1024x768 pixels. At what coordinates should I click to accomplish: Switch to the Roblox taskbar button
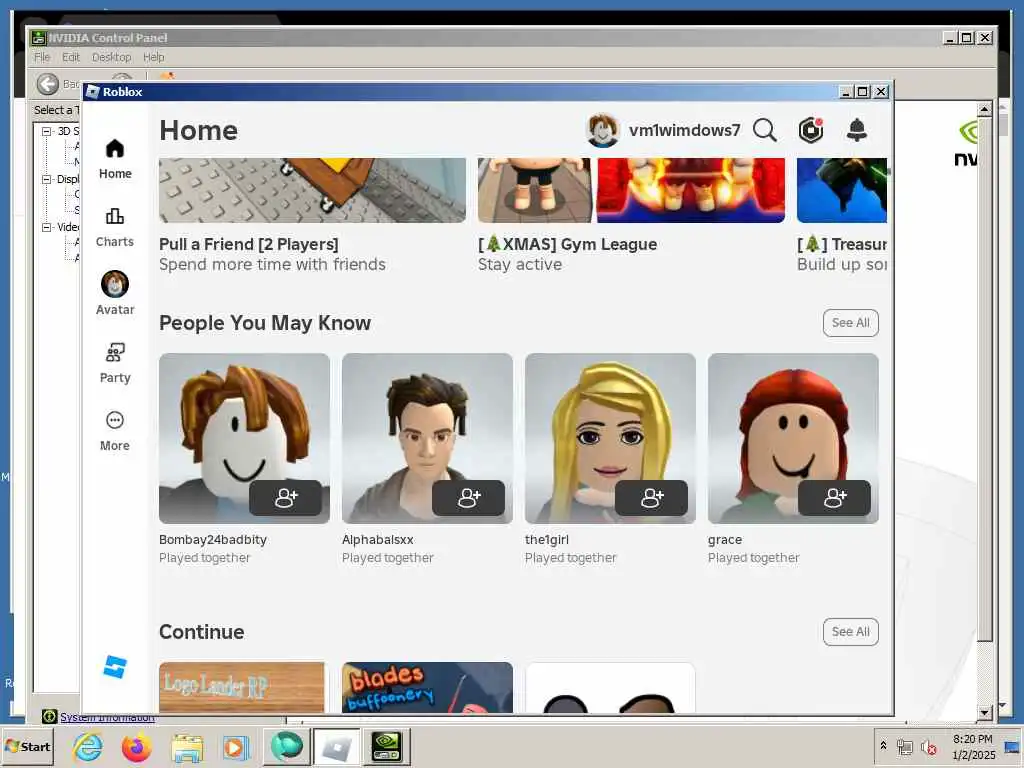point(336,746)
